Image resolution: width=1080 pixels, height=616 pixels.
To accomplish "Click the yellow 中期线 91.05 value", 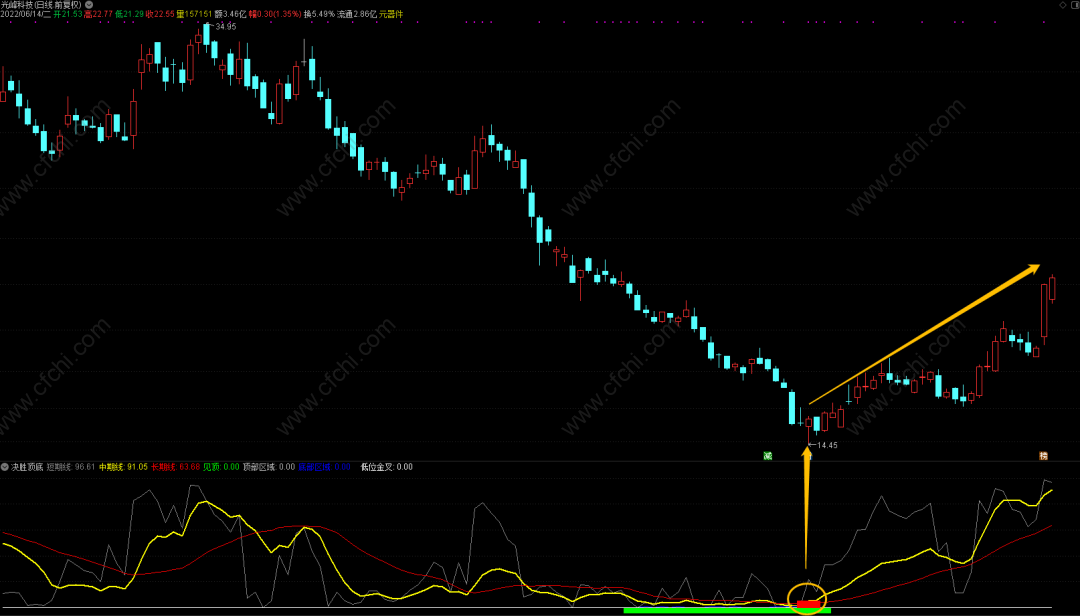I will [x=123, y=466].
